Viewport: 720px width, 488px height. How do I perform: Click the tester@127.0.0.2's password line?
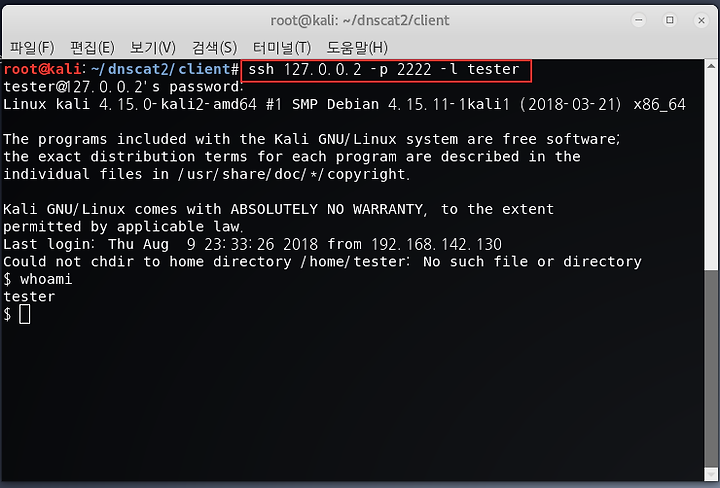pos(123,87)
